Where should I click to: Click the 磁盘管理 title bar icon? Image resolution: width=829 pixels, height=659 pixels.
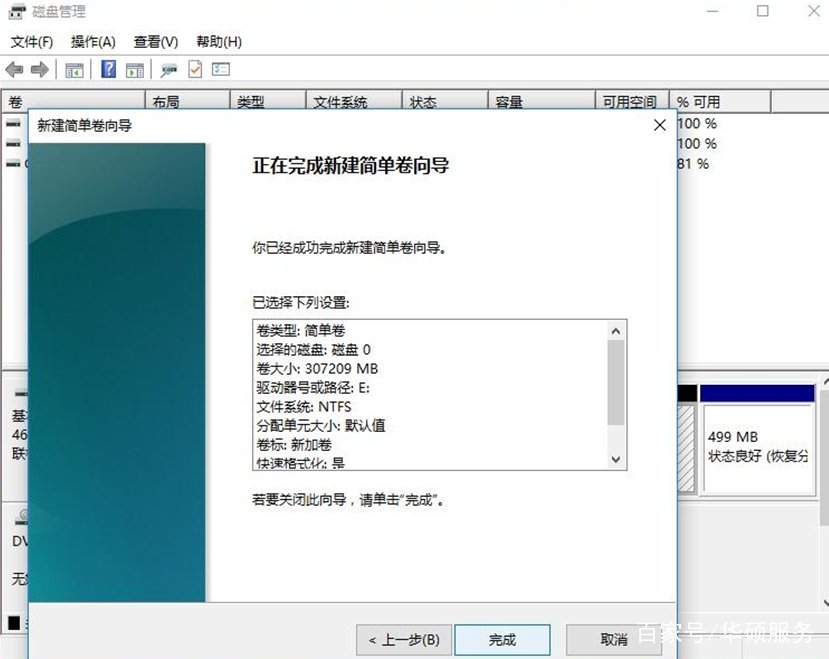pyautogui.click(x=14, y=11)
